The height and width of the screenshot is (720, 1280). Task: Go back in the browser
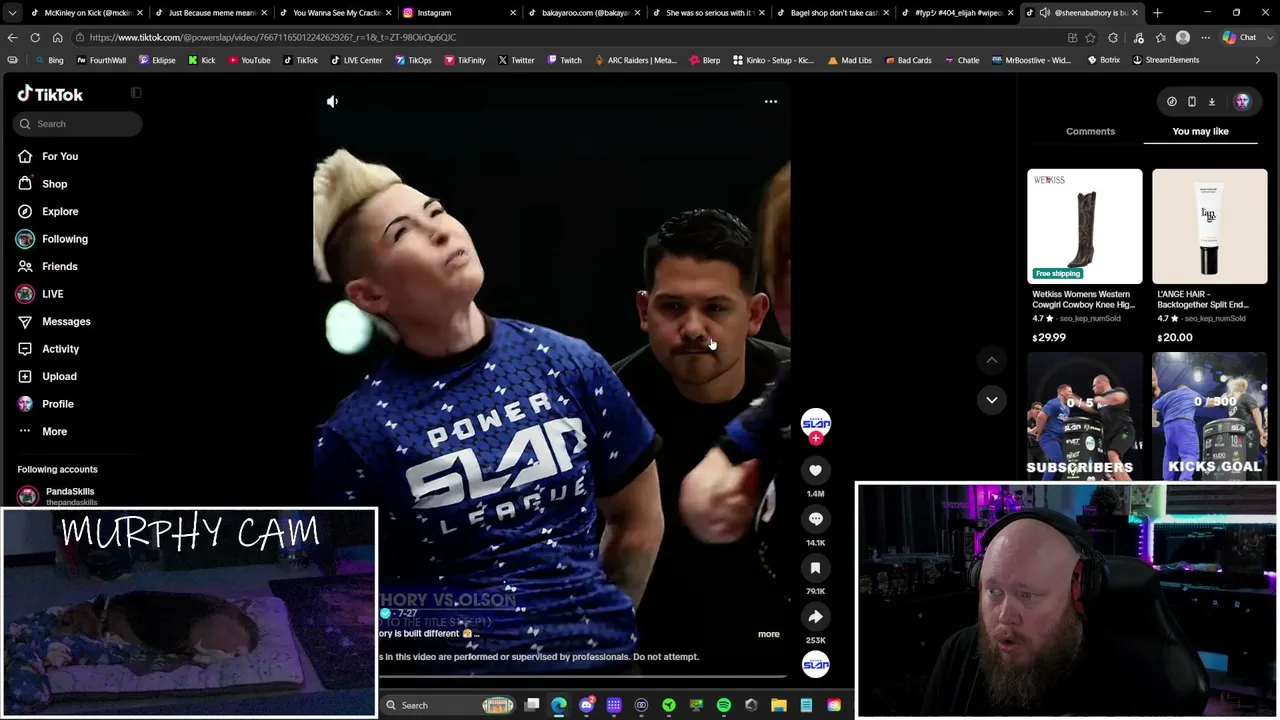(12, 37)
